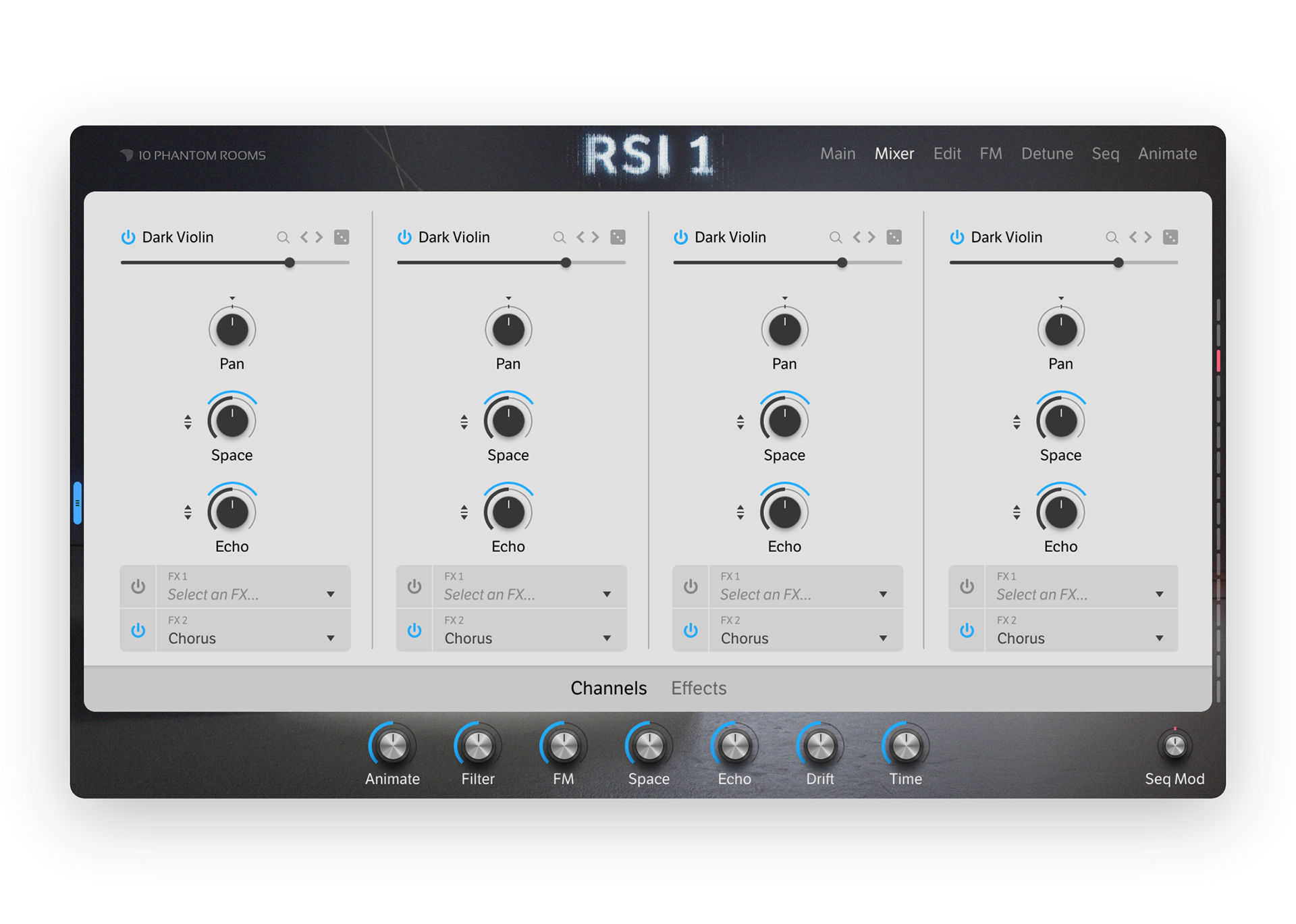
Task: Search sounds for third Dark Violin channel
Action: click(836, 238)
